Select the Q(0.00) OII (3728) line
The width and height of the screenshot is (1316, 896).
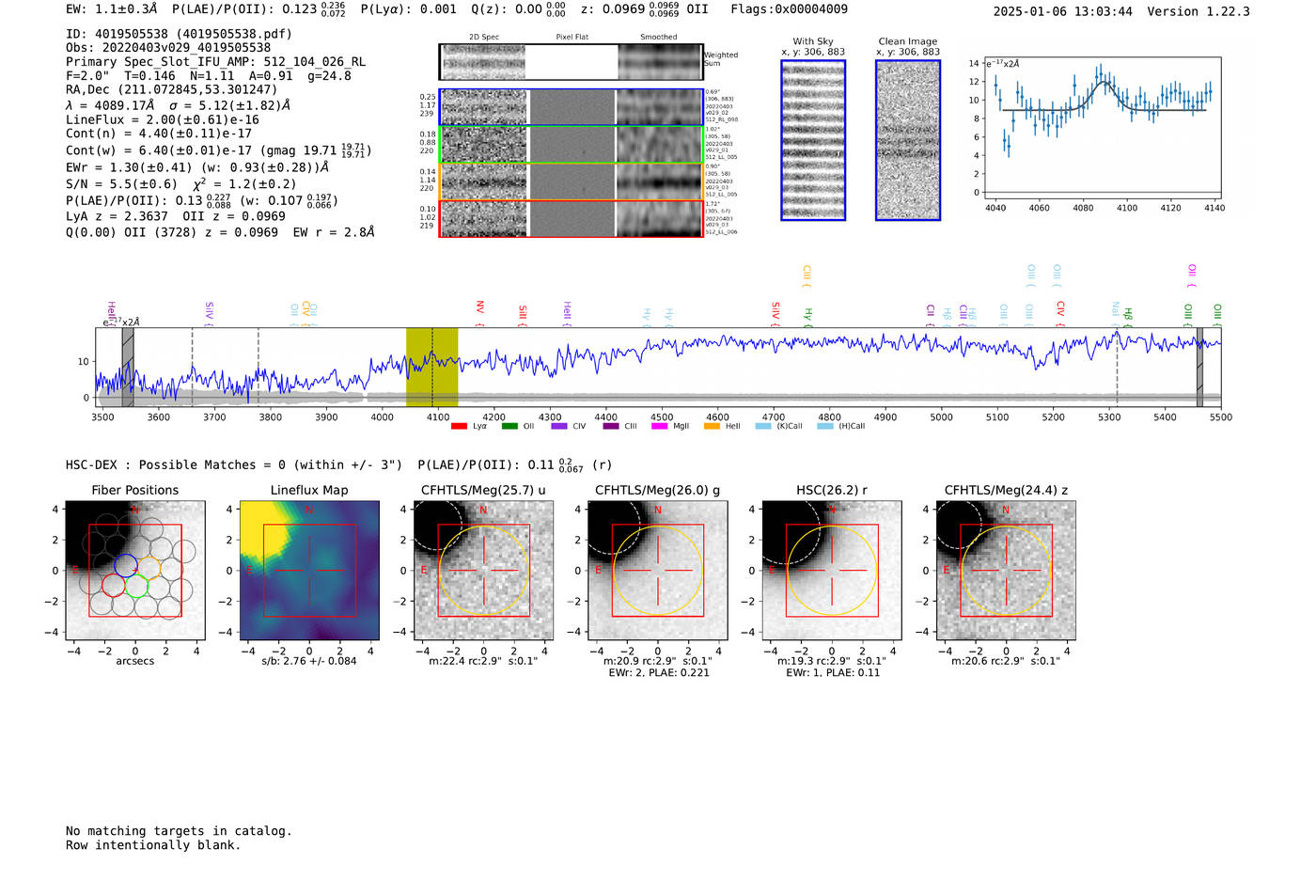[220, 232]
